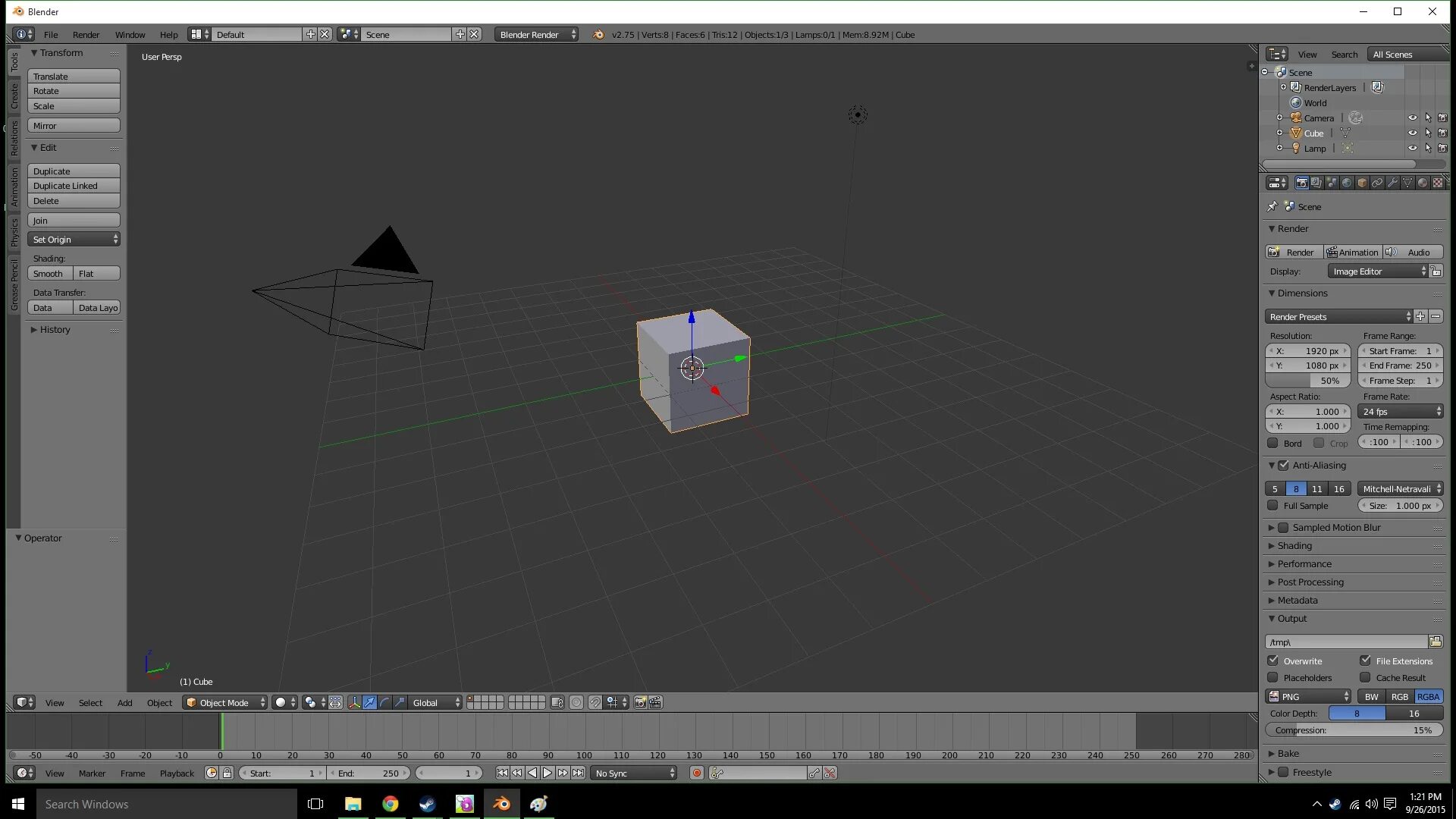Expand the Performance panel
The height and width of the screenshot is (819, 1456).
(1304, 563)
